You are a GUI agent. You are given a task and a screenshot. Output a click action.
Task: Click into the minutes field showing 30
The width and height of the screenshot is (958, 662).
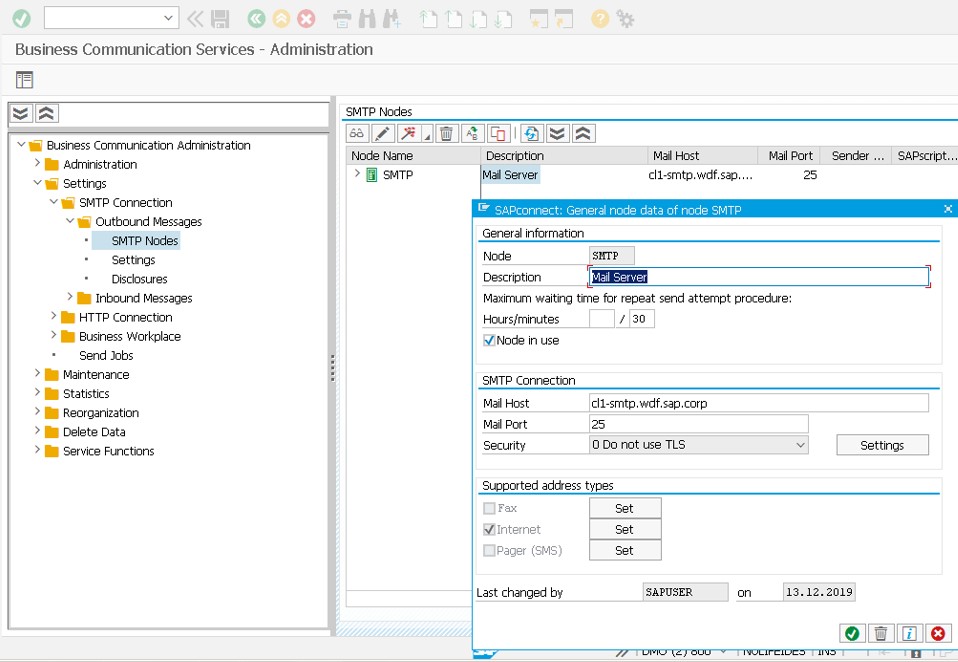[642, 319]
